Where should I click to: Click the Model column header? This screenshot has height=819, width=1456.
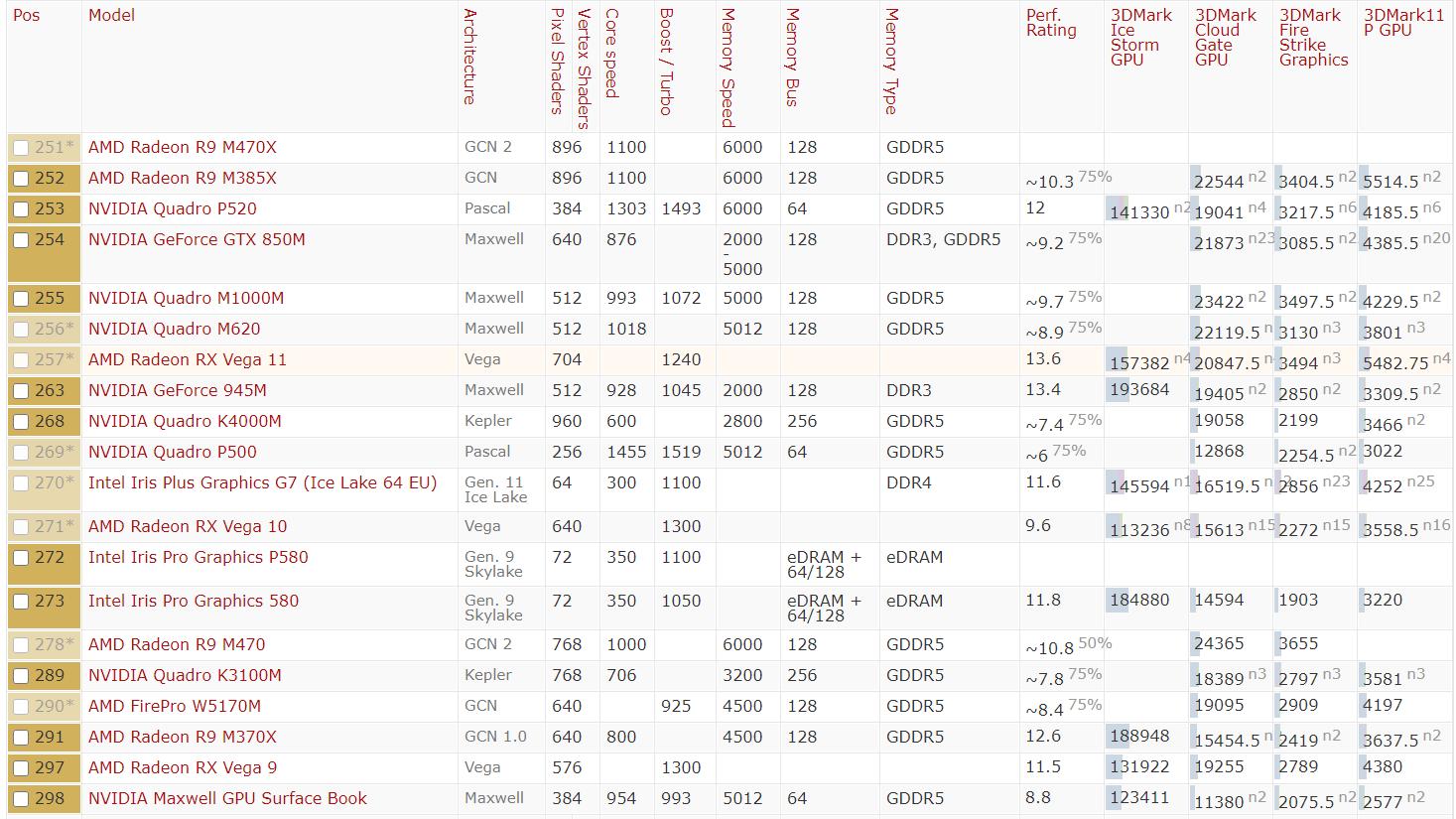tap(111, 16)
